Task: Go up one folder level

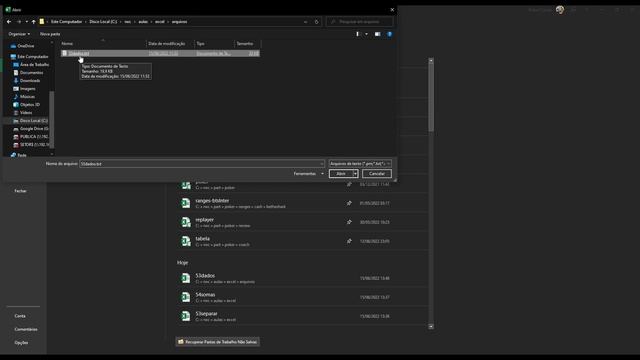Action: point(33,22)
